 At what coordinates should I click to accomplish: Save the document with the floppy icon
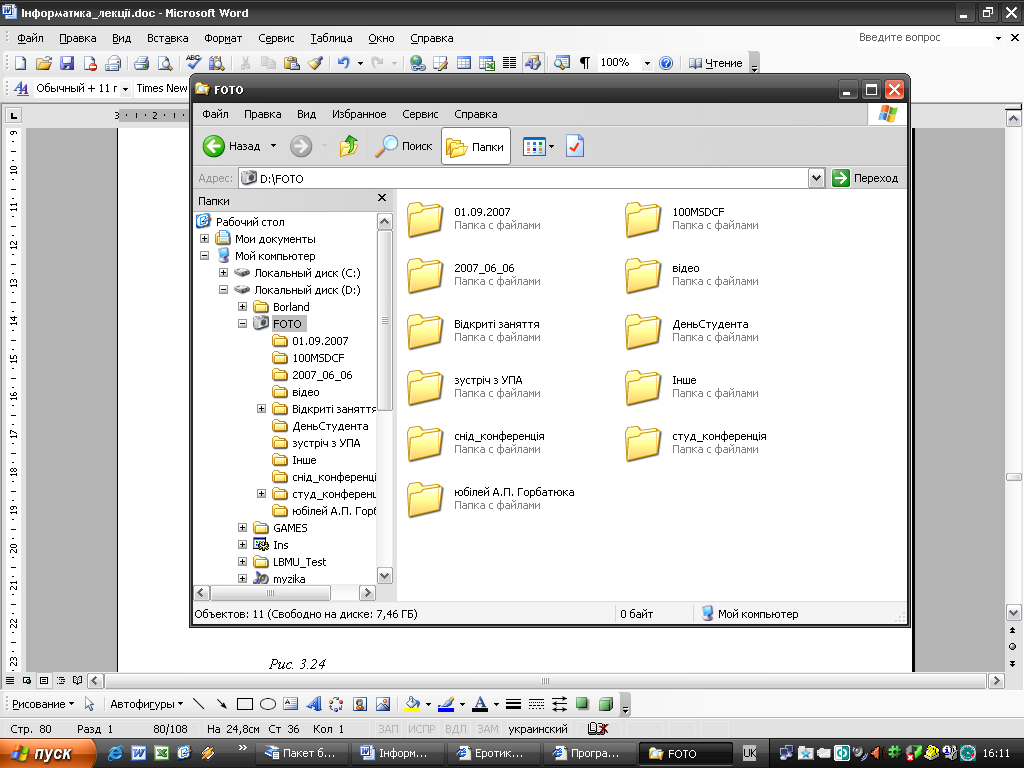point(67,63)
